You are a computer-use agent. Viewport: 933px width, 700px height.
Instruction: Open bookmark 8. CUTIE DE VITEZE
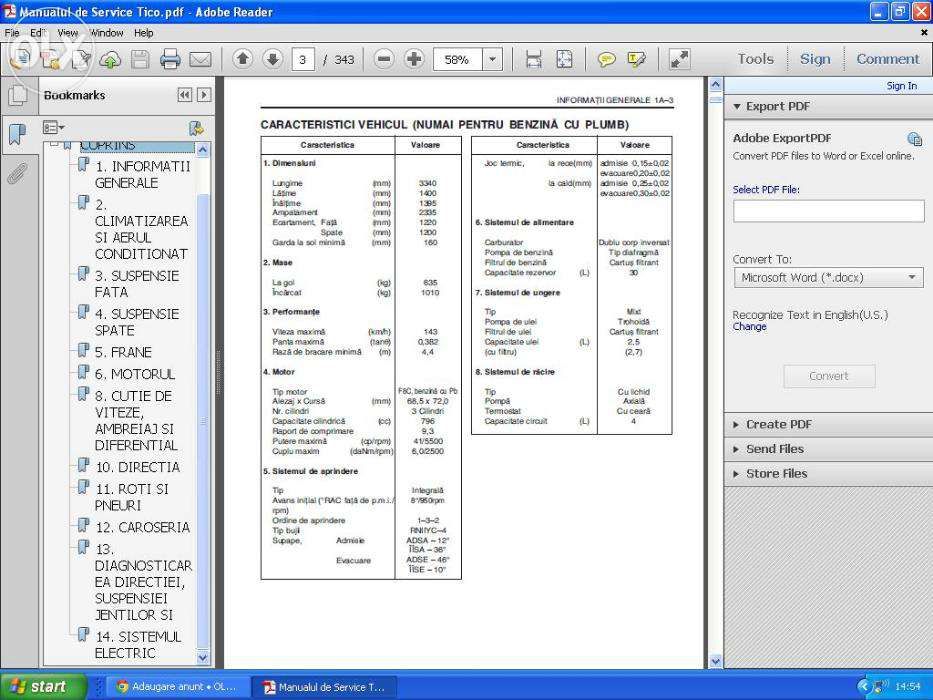(x=136, y=420)
